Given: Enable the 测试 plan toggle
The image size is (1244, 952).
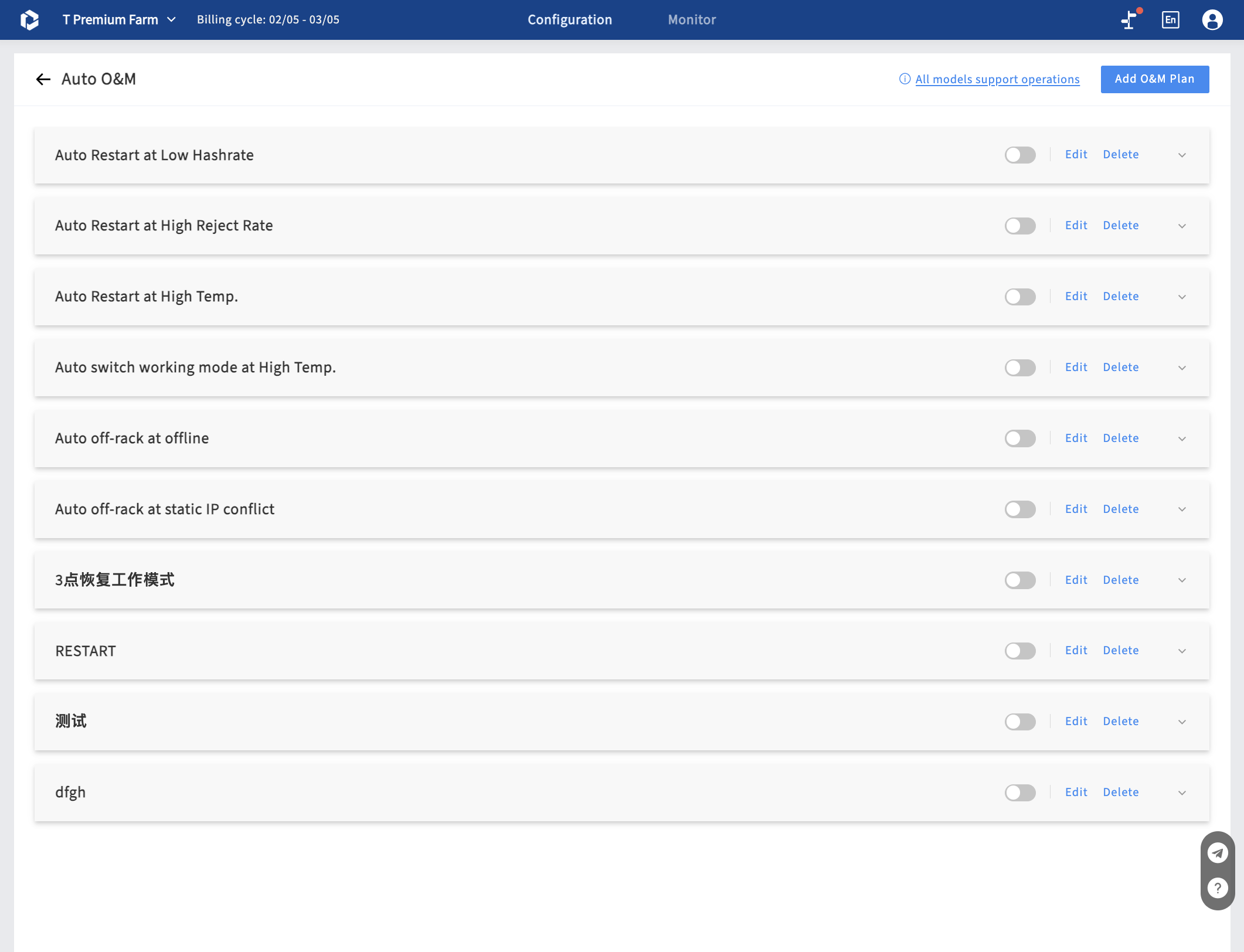Looking at the screenshot, I should (1020, 722).
